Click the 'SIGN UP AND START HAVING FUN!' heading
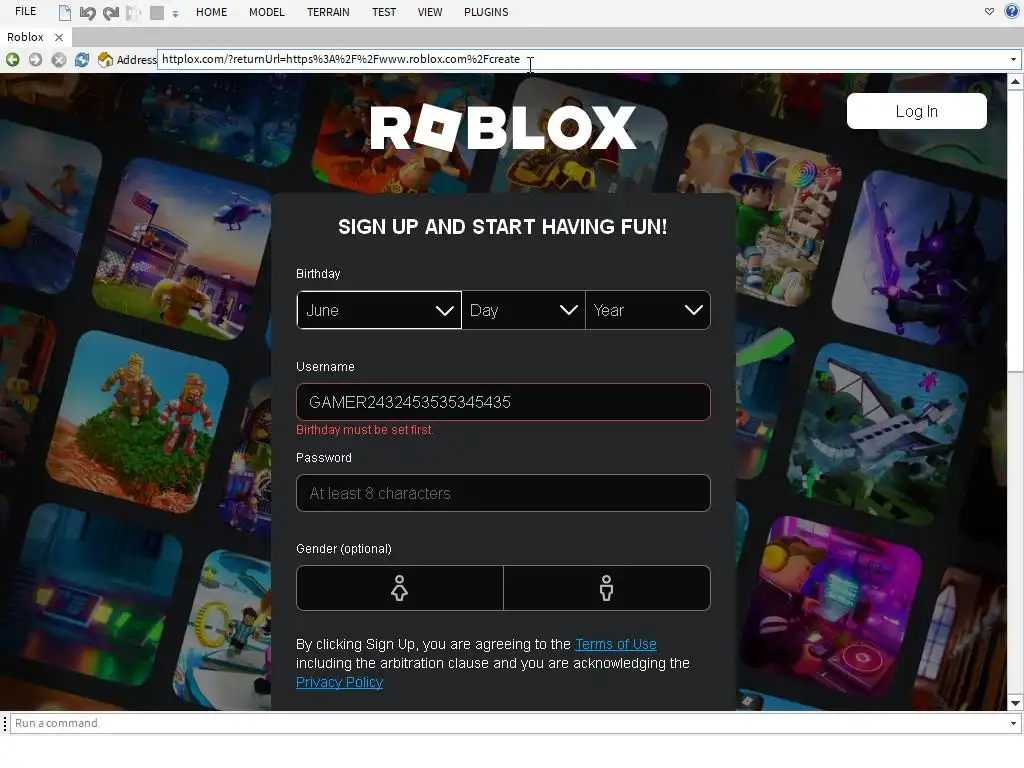The width and height of the screenshot is (1024, 768). pyautogui.click(x=503, y=227)
